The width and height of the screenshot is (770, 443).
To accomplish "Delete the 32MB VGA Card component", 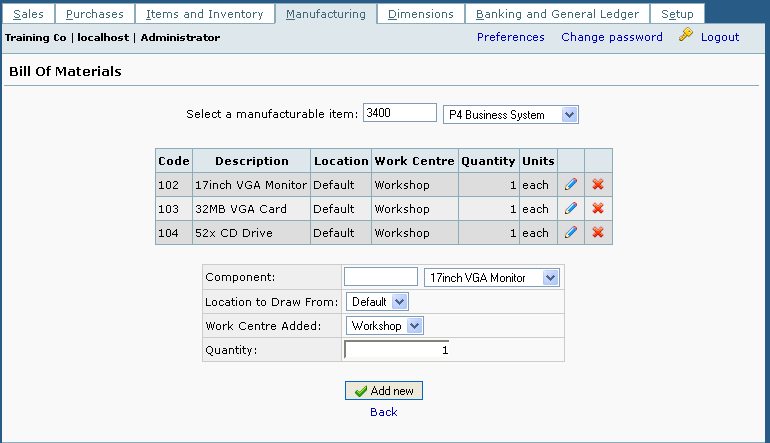I will (598, 209).
